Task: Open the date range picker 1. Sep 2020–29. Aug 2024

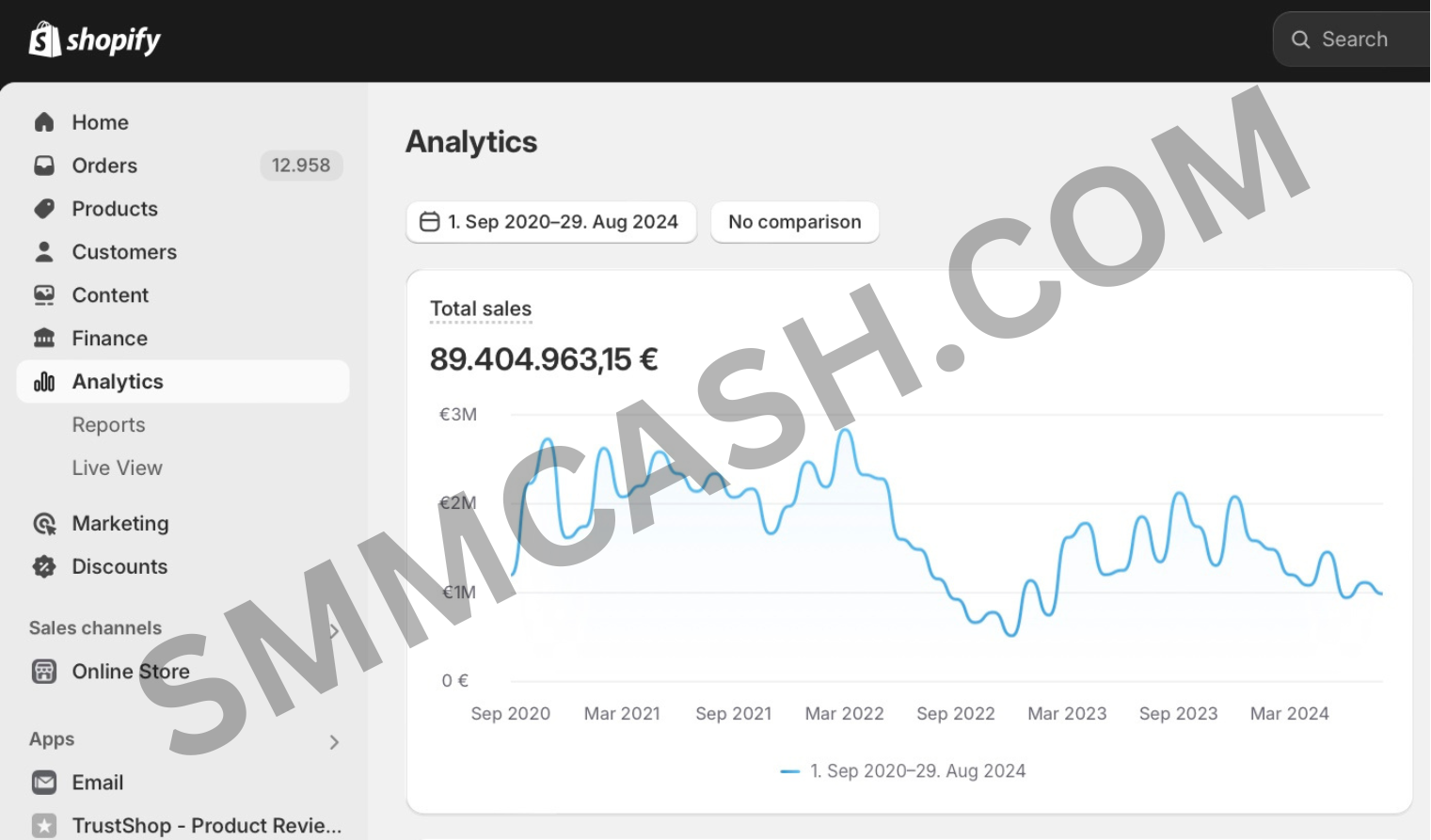Action: point(550,222)
